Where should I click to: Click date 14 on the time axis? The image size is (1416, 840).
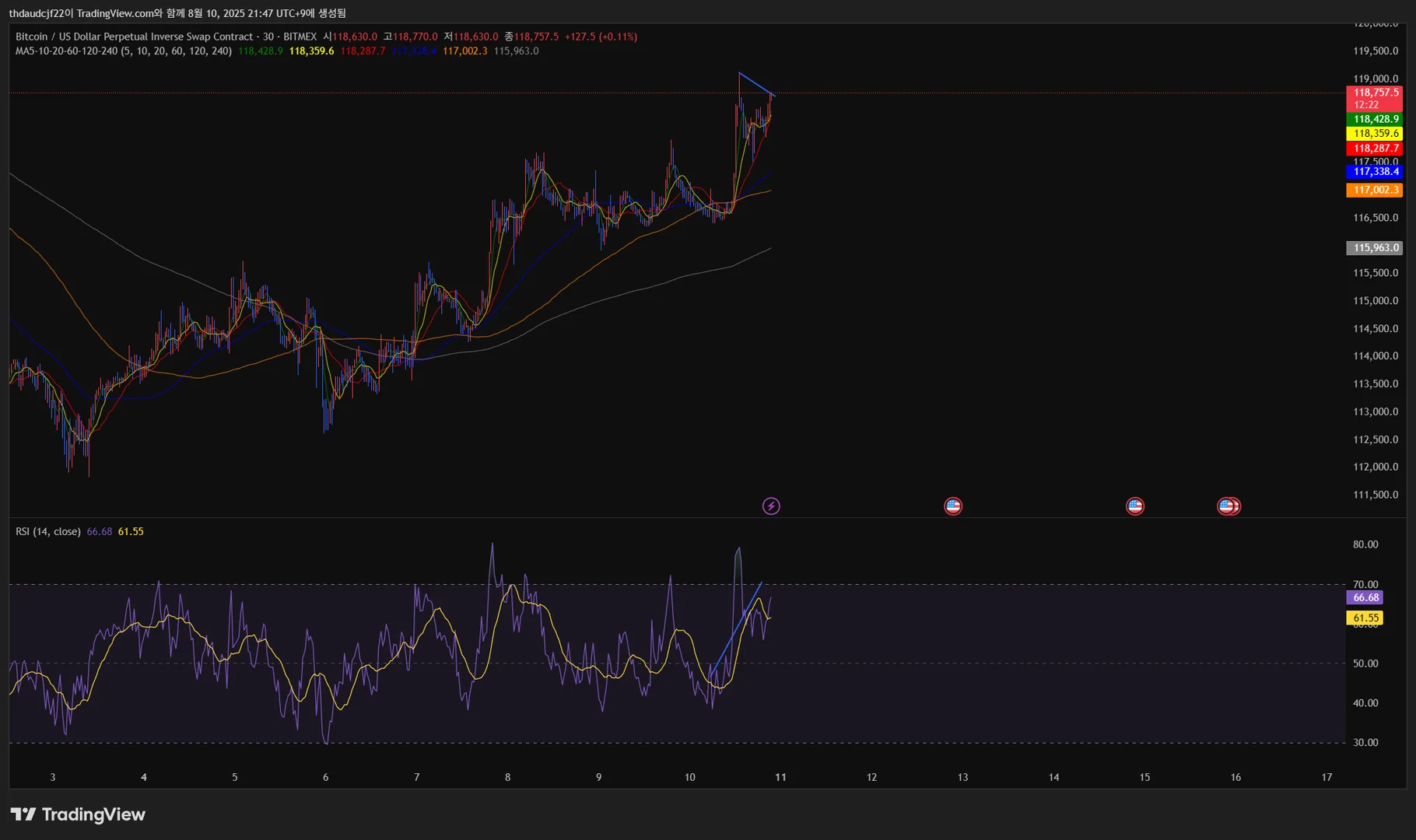click(x=1053, y=777)
